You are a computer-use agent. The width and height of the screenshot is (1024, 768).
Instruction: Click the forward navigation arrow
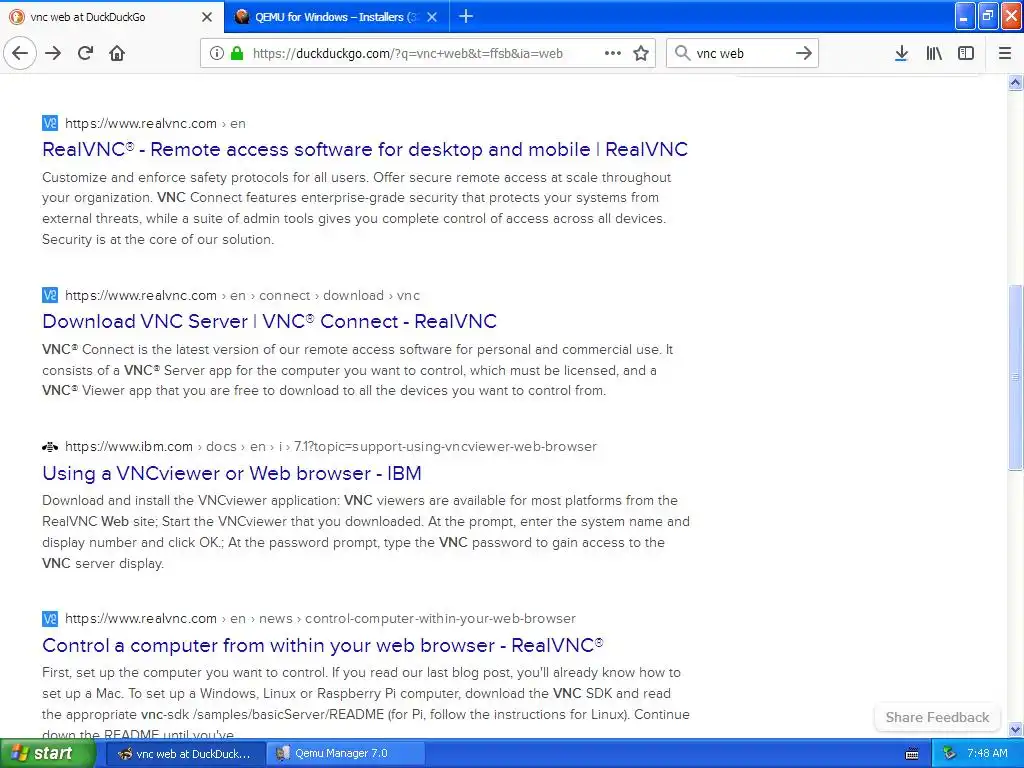[x=54, y=54]
